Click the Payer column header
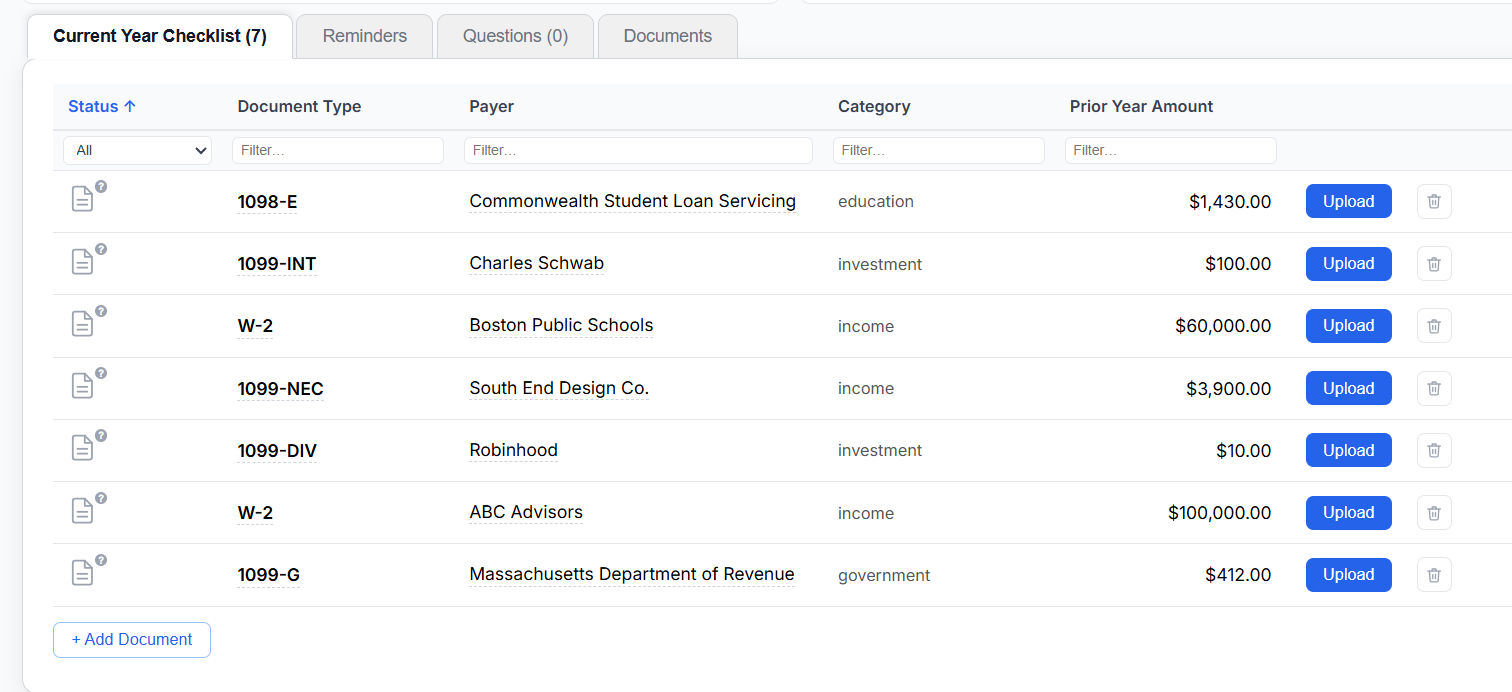The width and height of the screenshot is (1512, 692). (491, 106)
